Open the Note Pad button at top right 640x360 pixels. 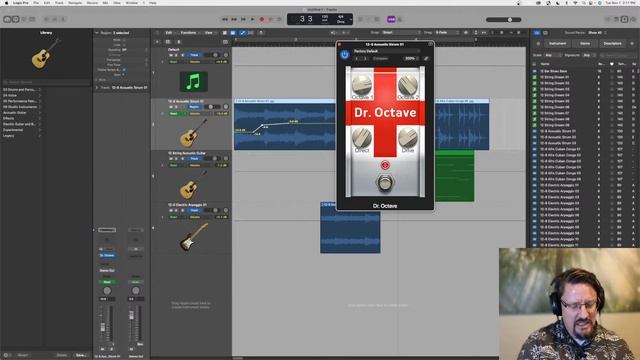pos(616,19)
